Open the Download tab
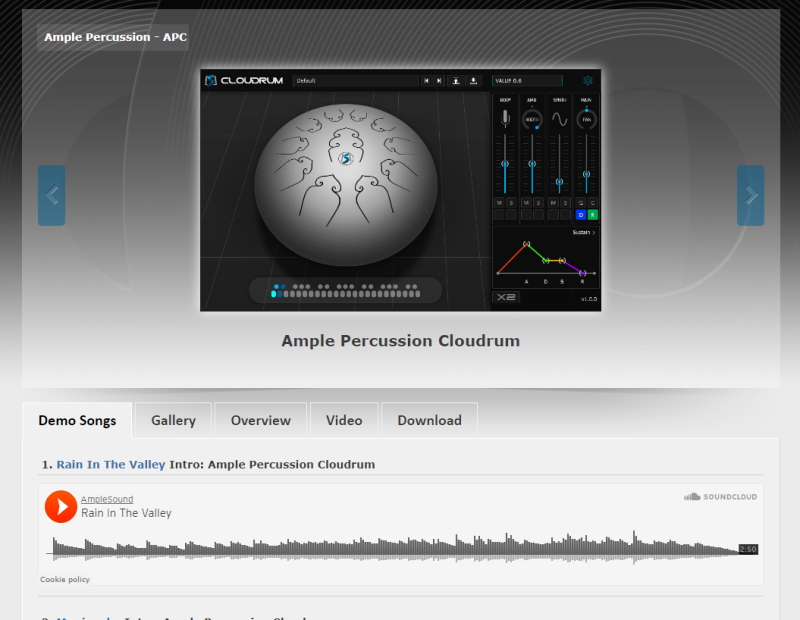Image resolution: width=800 pixels, height=620 pixels. tap(430, 420)
